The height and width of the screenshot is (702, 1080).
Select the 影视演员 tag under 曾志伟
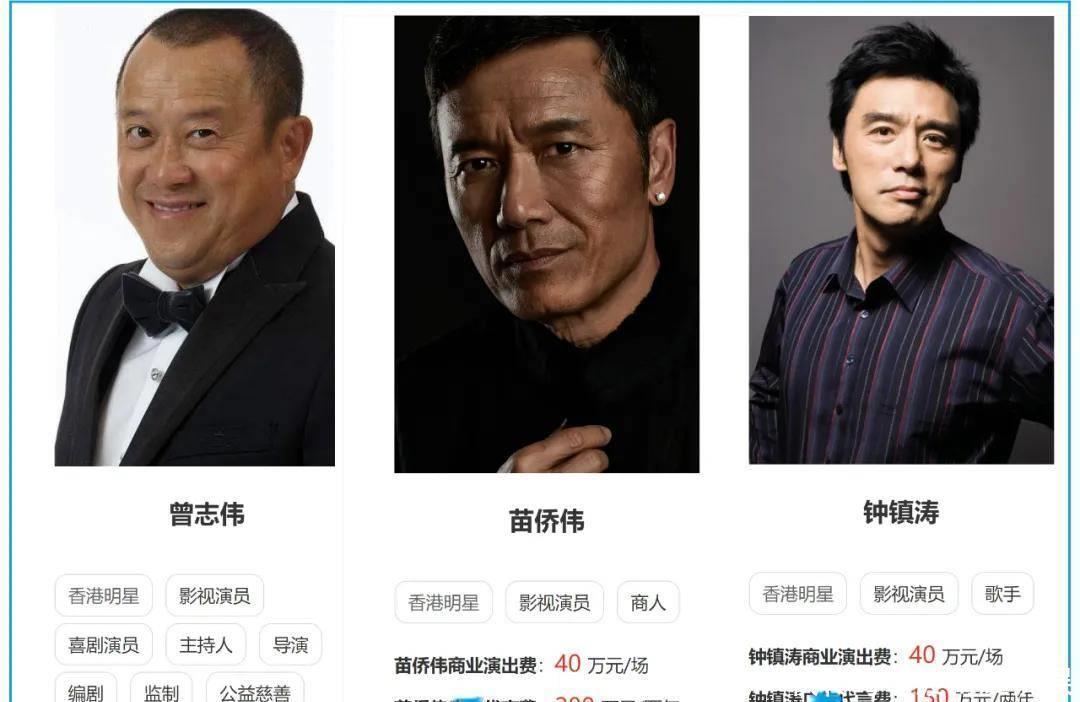[x=214, y=595]
